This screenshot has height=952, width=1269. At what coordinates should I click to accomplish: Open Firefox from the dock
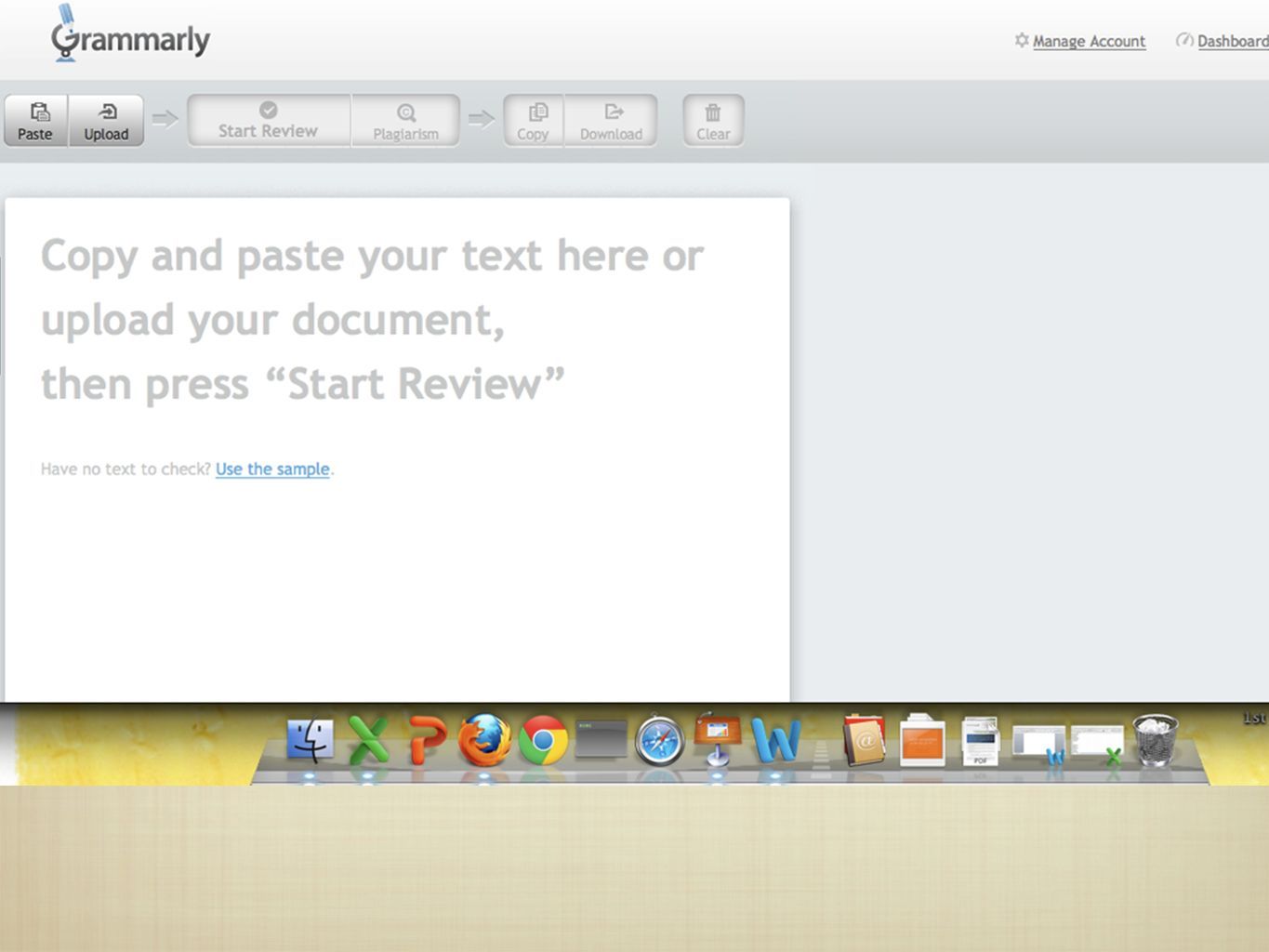(x=484, y=740)
